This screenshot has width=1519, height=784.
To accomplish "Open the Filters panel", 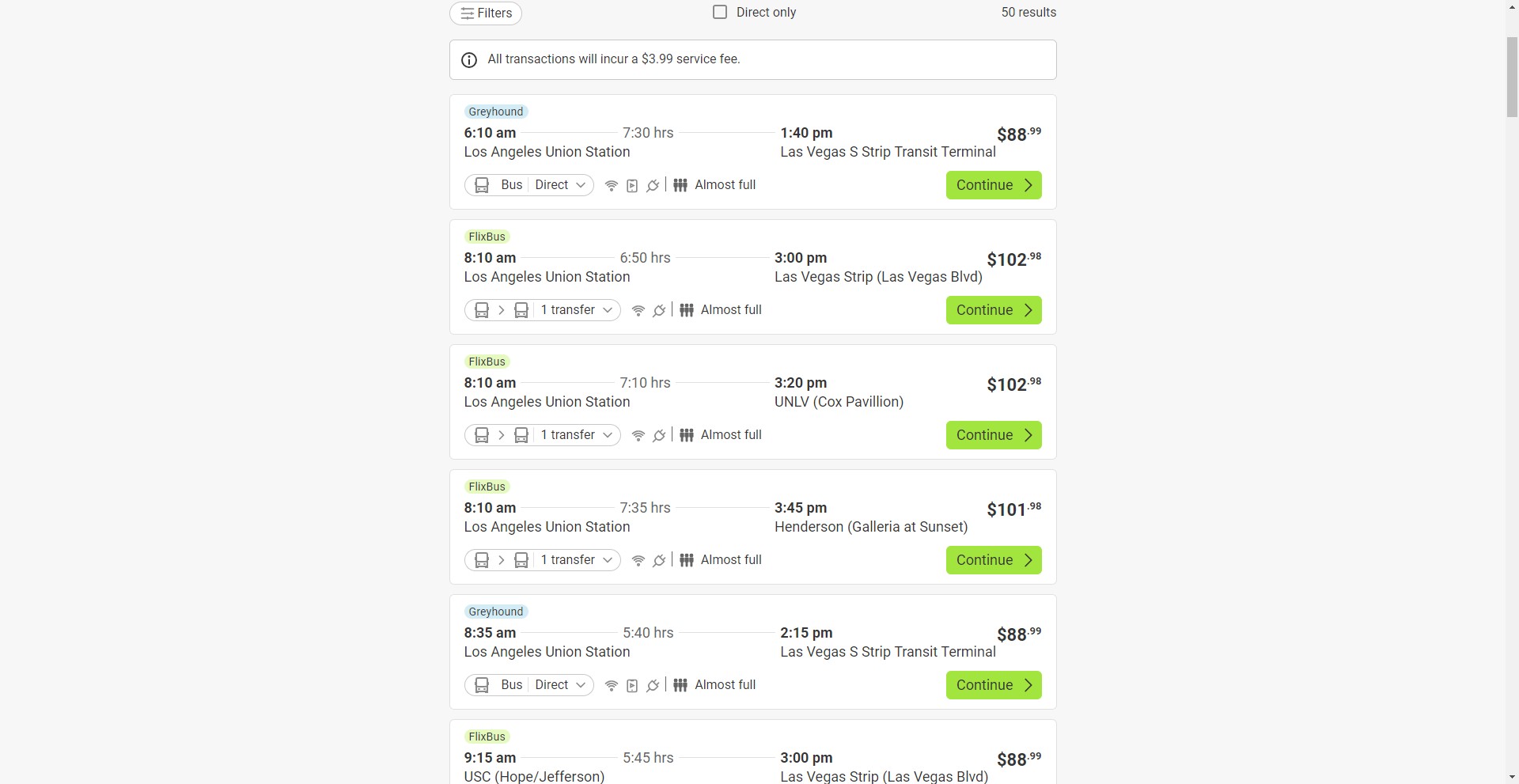I will (x=486, y=13).
